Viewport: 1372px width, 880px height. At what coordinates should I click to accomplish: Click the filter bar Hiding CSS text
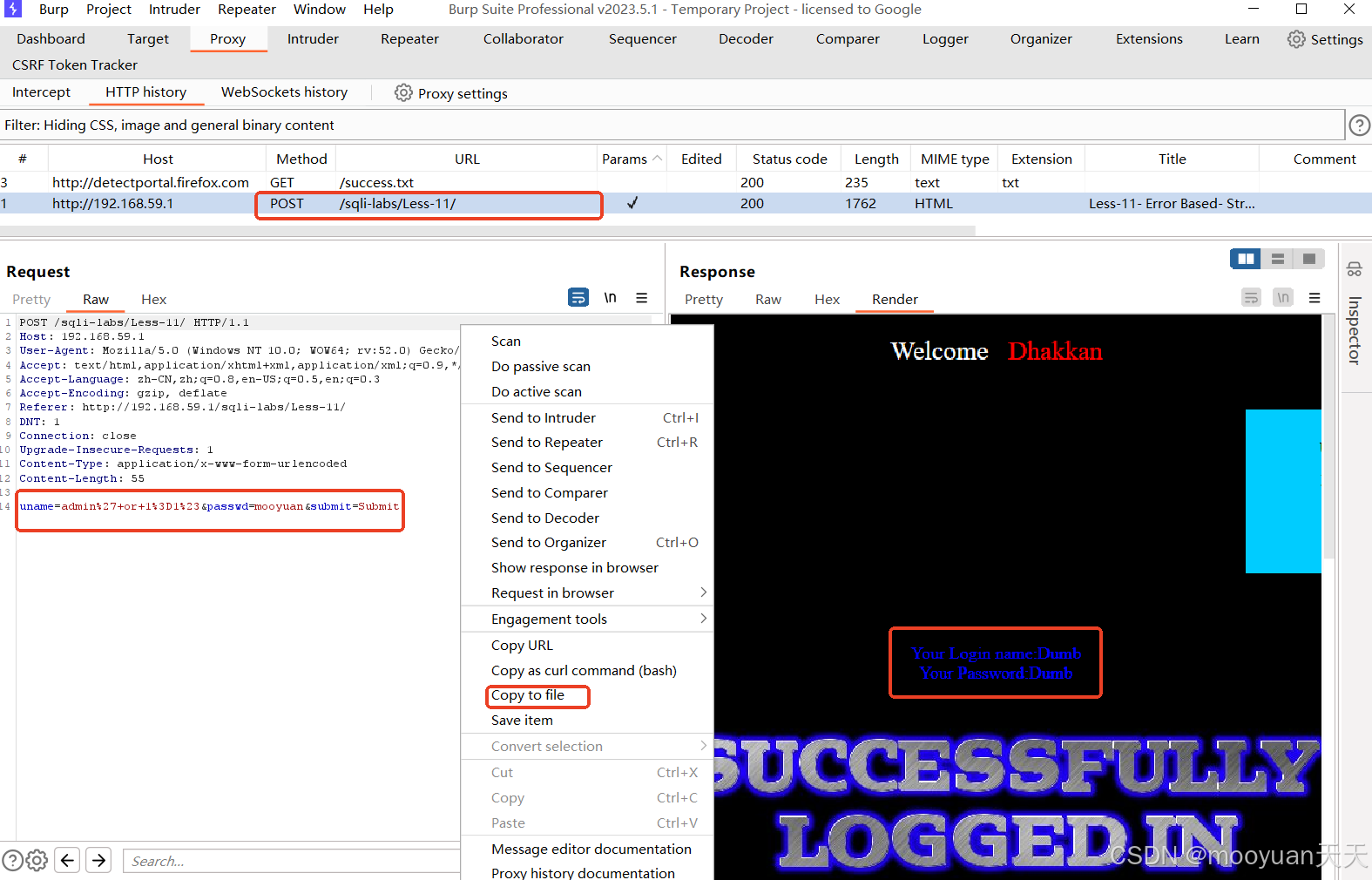click(169, 125)
